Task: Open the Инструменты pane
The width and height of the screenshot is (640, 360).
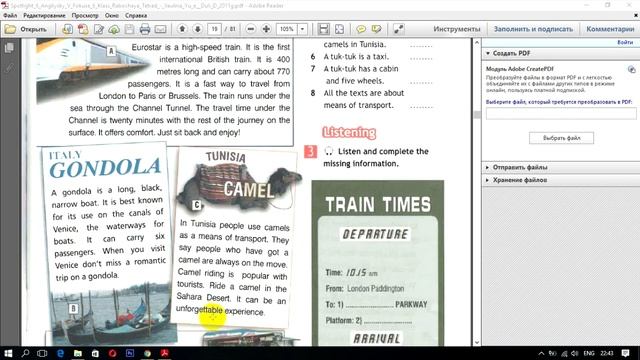Action: point(457,29)
